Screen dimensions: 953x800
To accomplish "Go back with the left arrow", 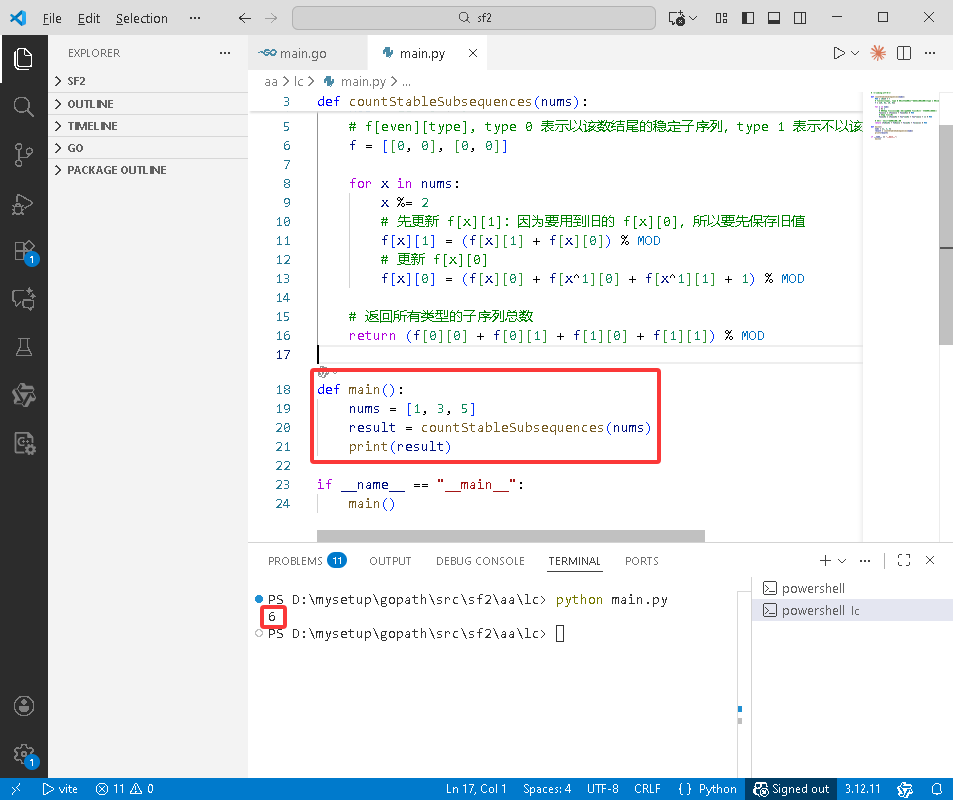I will click(x=245, y=18).
